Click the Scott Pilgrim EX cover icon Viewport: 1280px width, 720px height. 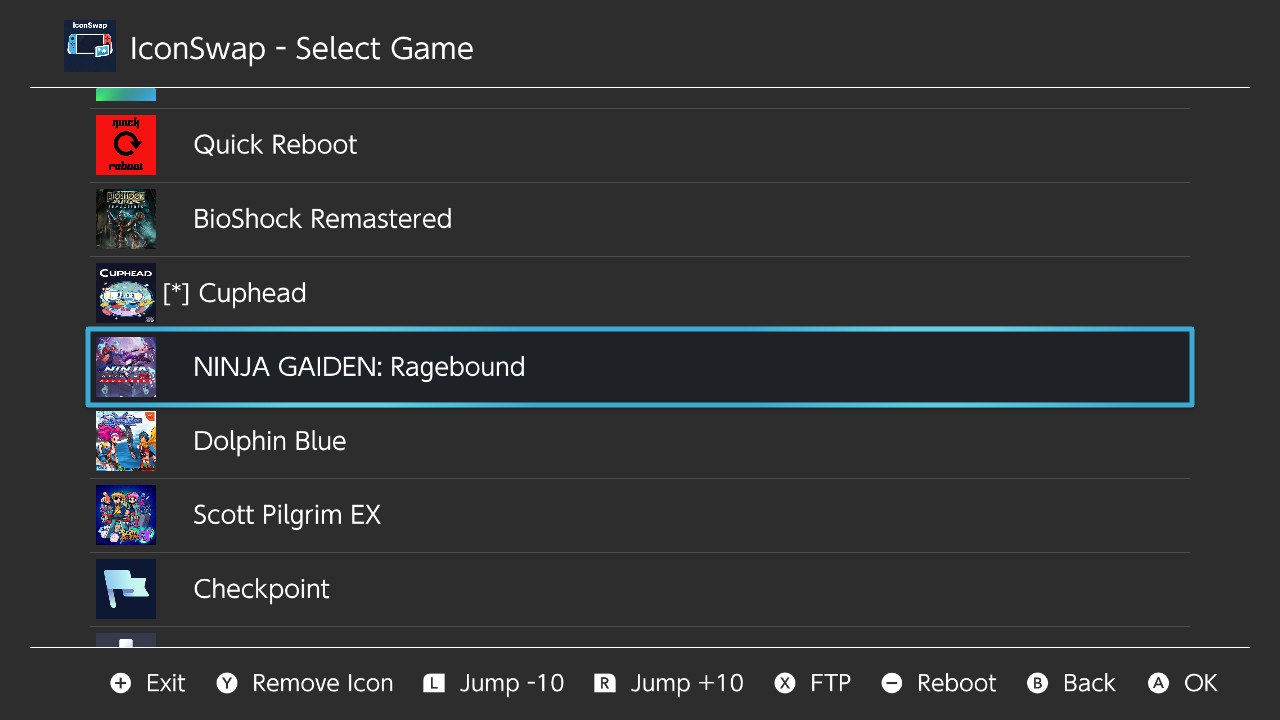(x=126, y=515)
